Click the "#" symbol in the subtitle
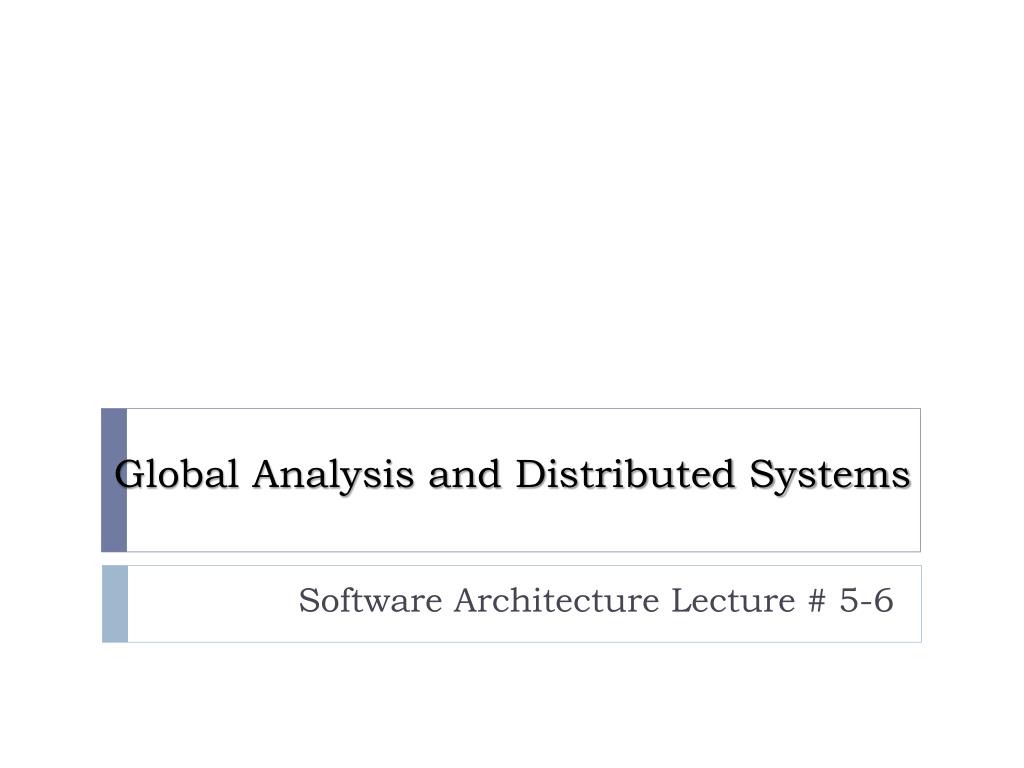 tap(817, 601)
